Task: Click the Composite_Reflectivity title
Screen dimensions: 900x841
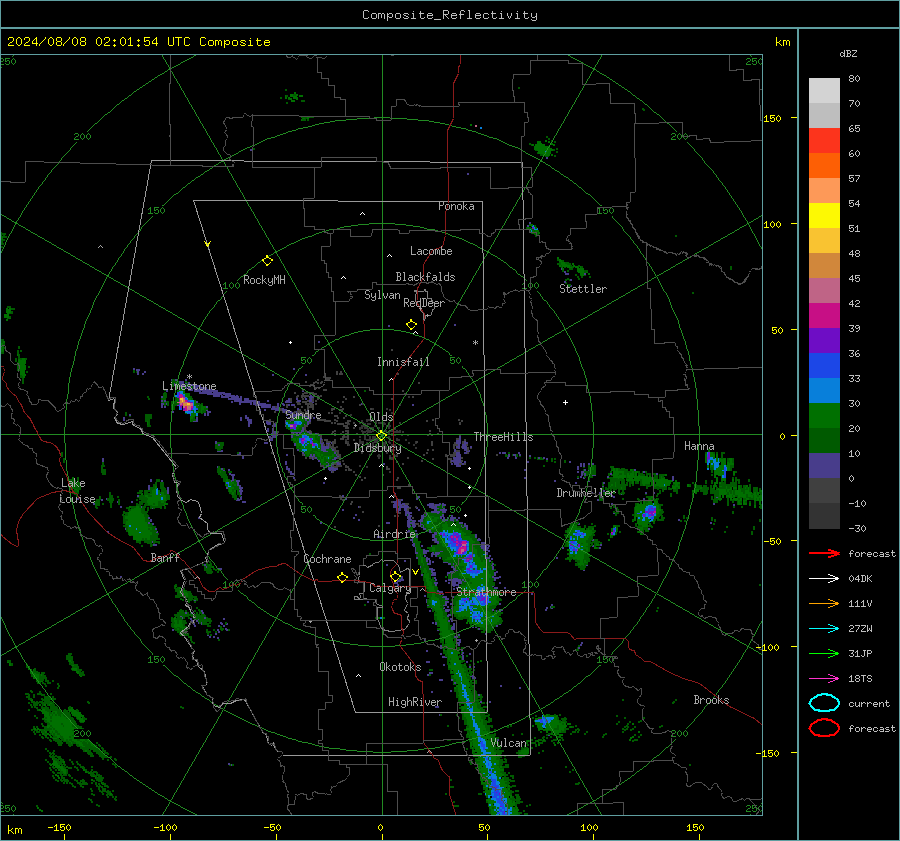Action: click(x=449, y=15)
